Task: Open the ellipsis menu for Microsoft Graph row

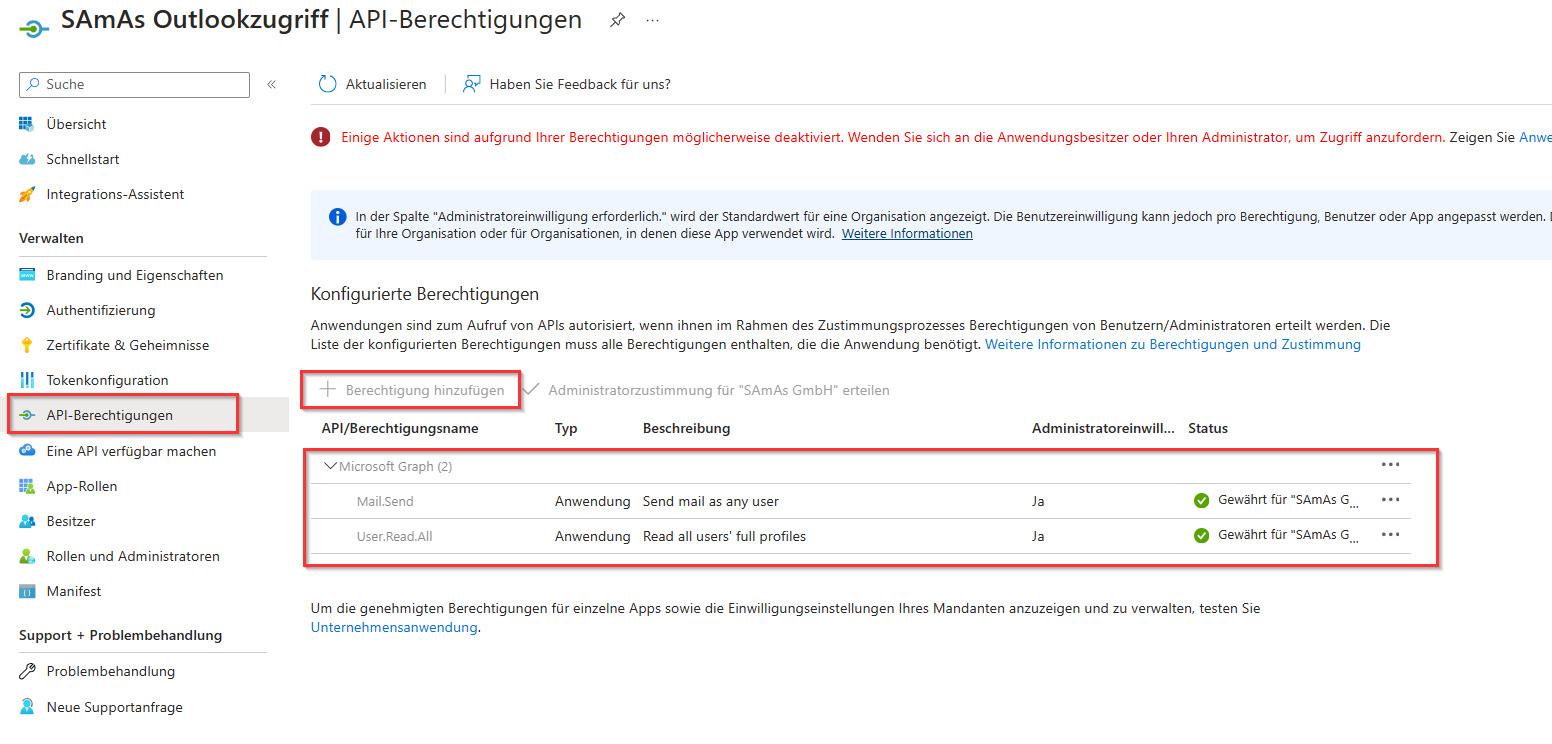Action: click(1390, 465)
